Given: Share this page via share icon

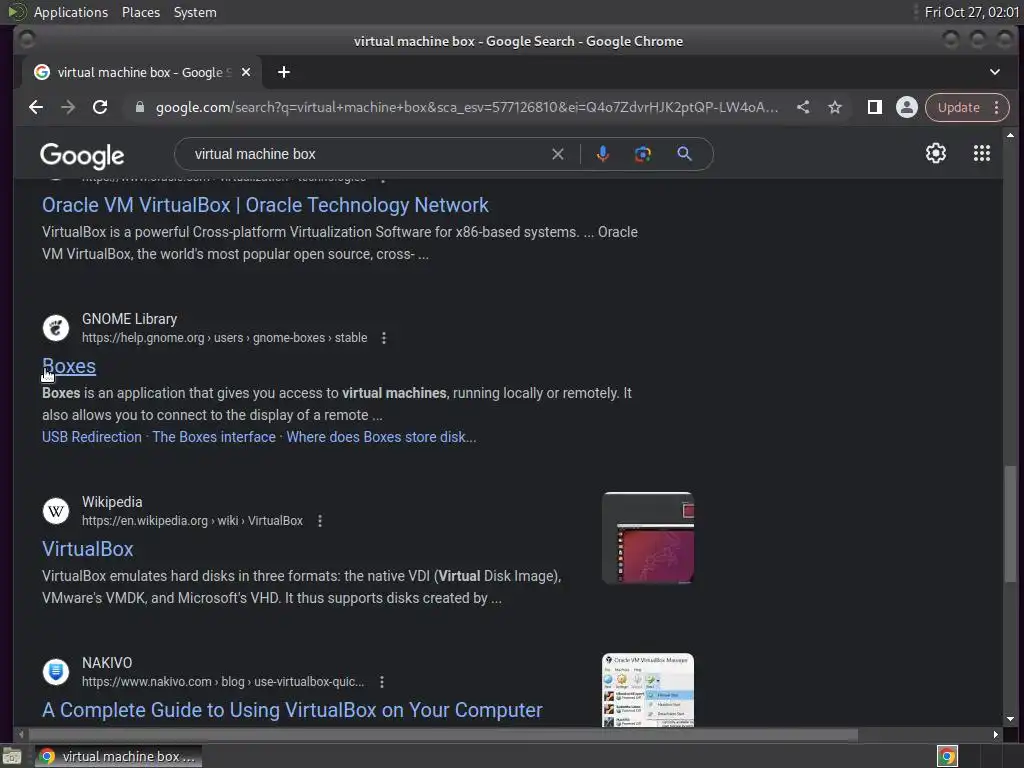Looking at the screenshot, I should coord(803,107).
